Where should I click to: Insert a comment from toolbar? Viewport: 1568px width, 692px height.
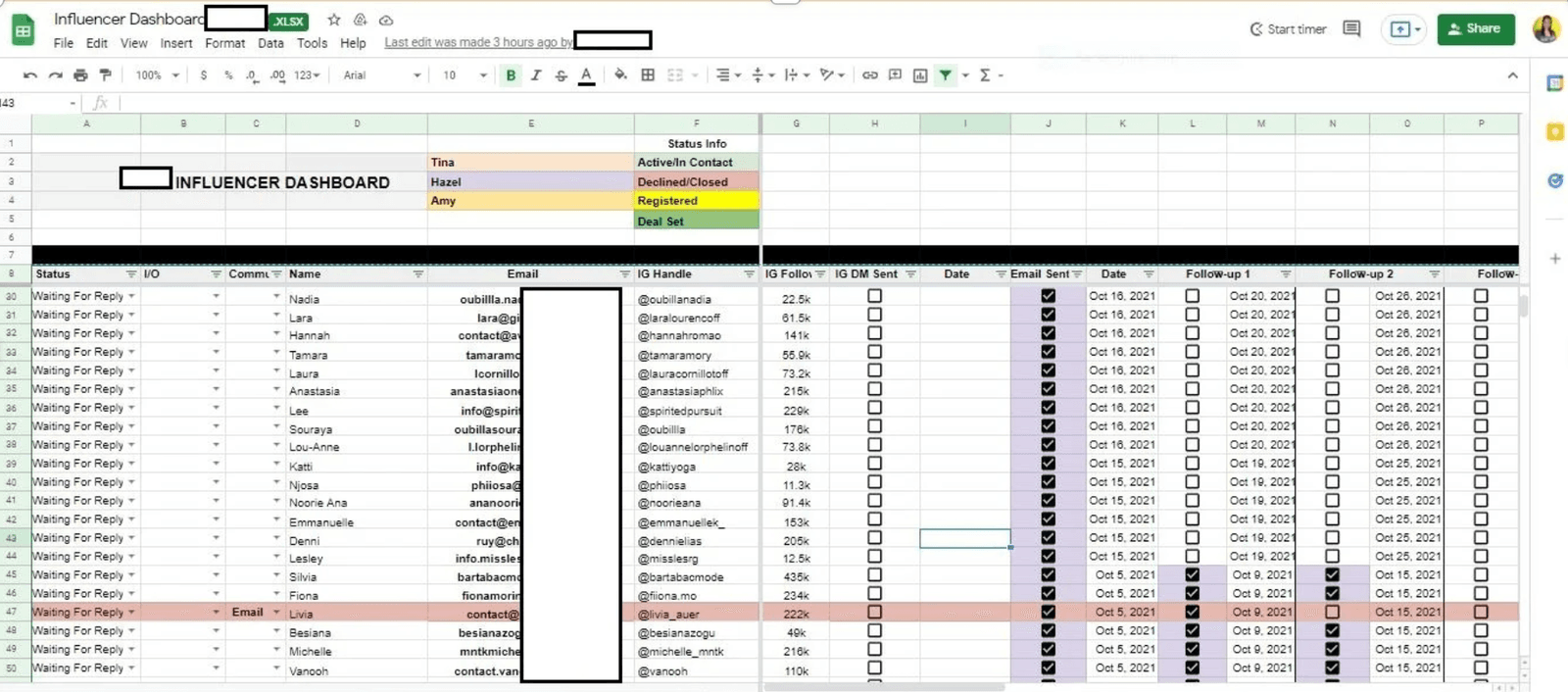[895, 75]
